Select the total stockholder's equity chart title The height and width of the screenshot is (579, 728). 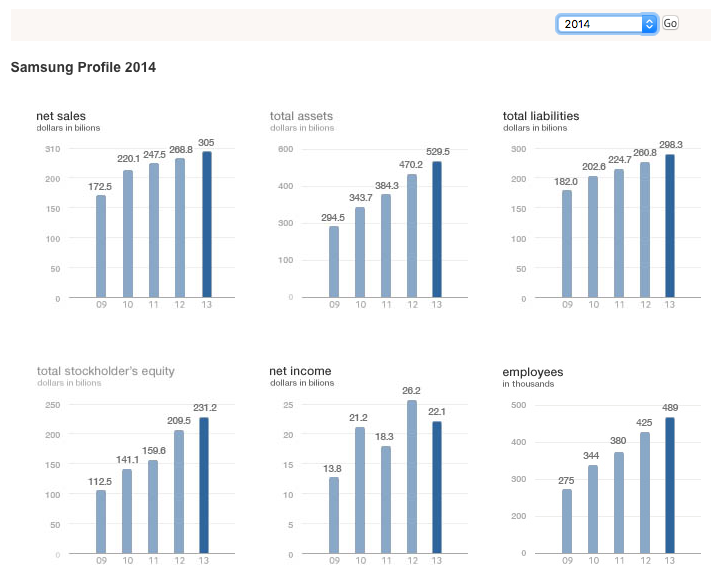point(105,371)
